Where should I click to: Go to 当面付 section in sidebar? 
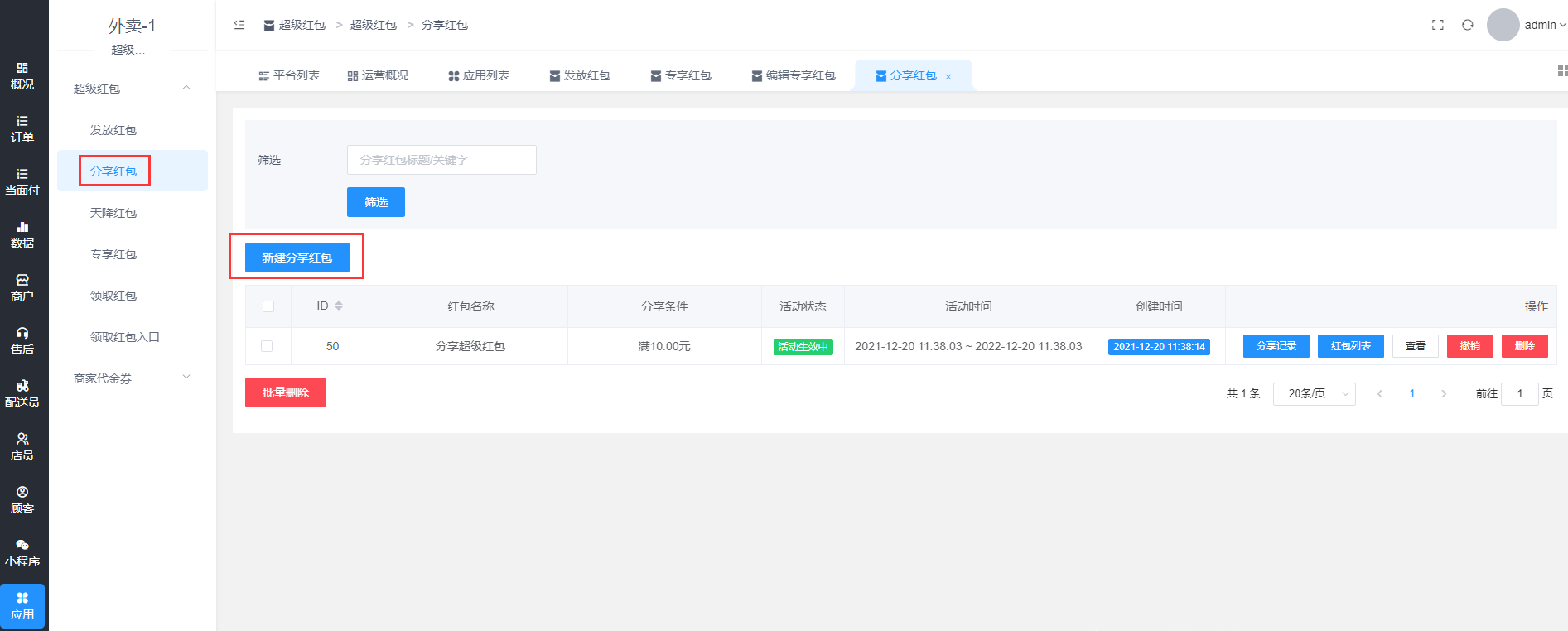(x=22, y=182)
